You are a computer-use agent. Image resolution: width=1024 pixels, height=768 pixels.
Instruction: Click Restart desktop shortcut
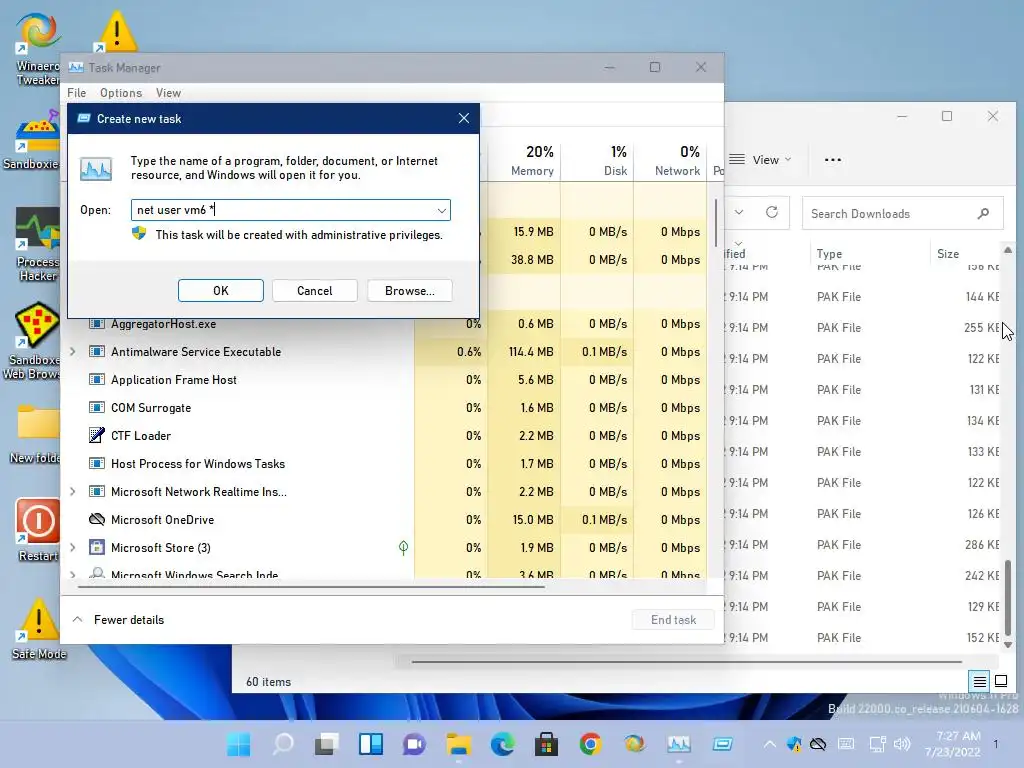point(37,530)
